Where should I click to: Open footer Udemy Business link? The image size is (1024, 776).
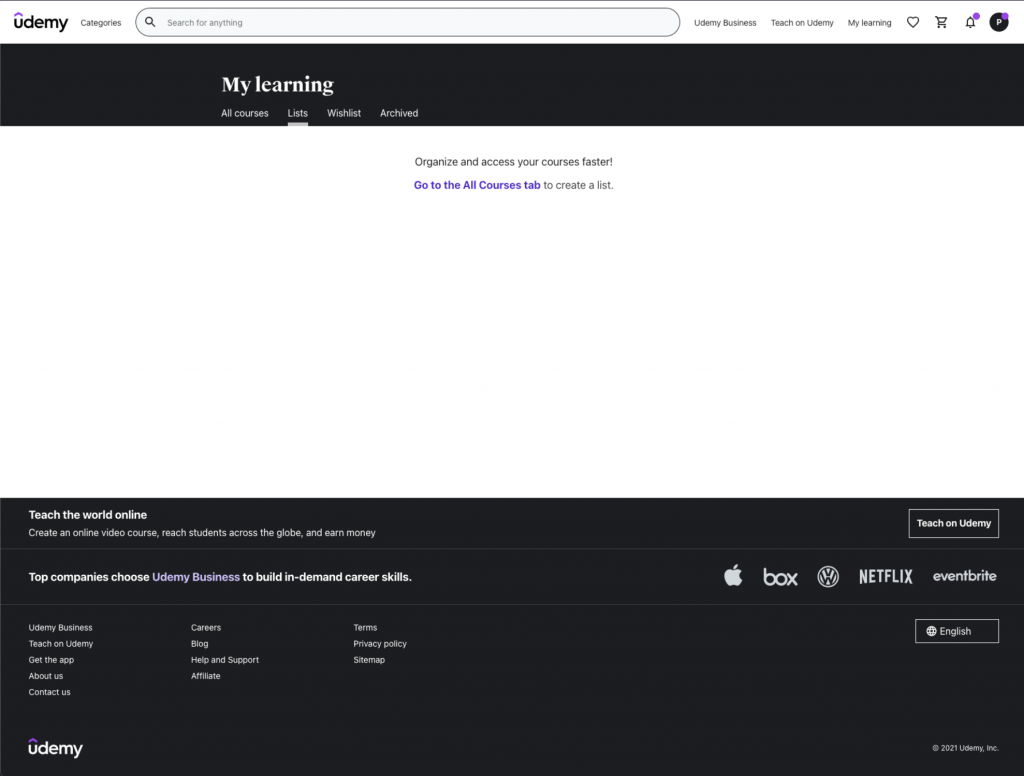tap(61, 628)
